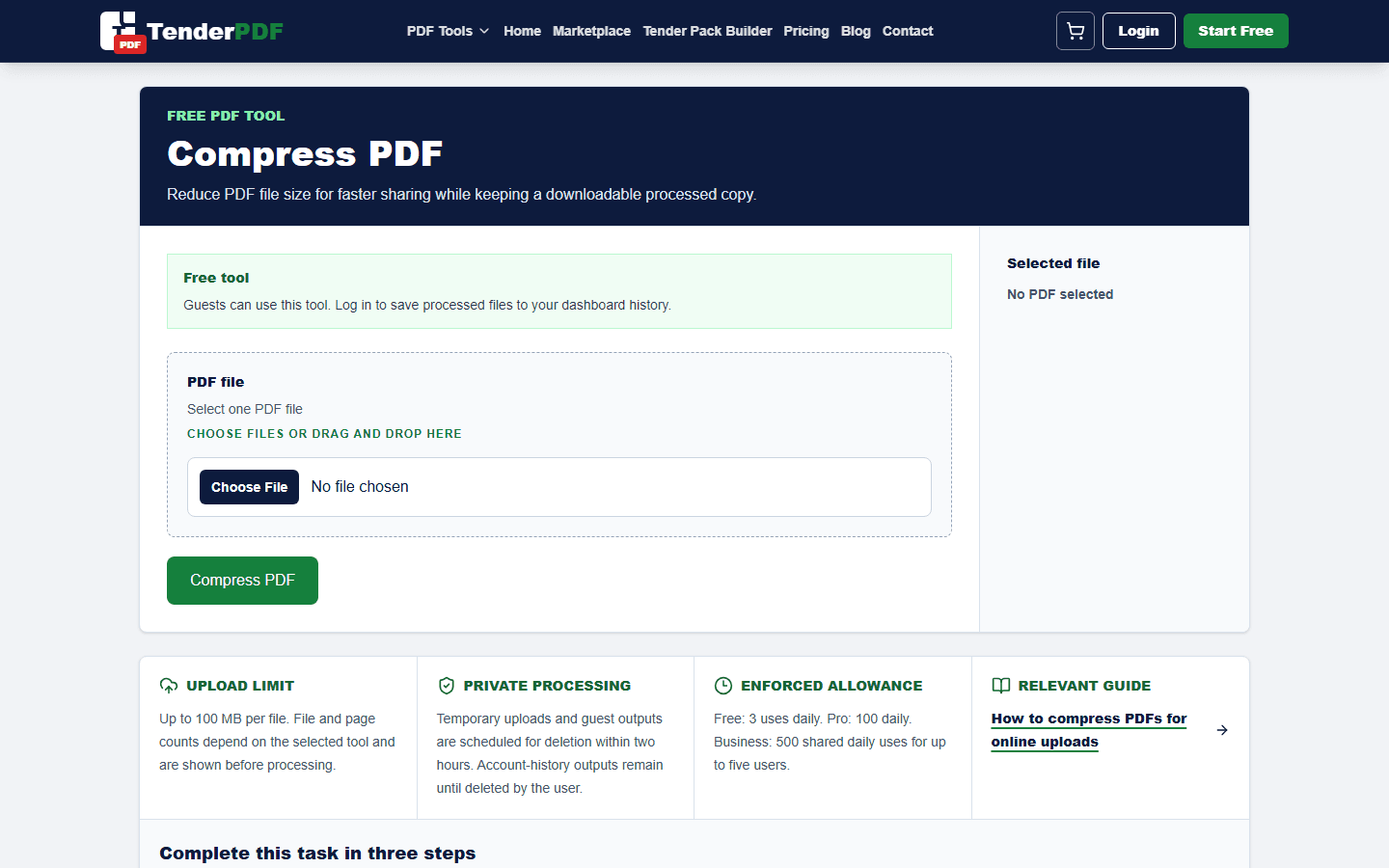Click the Choose File button

[x=249, y=487]
